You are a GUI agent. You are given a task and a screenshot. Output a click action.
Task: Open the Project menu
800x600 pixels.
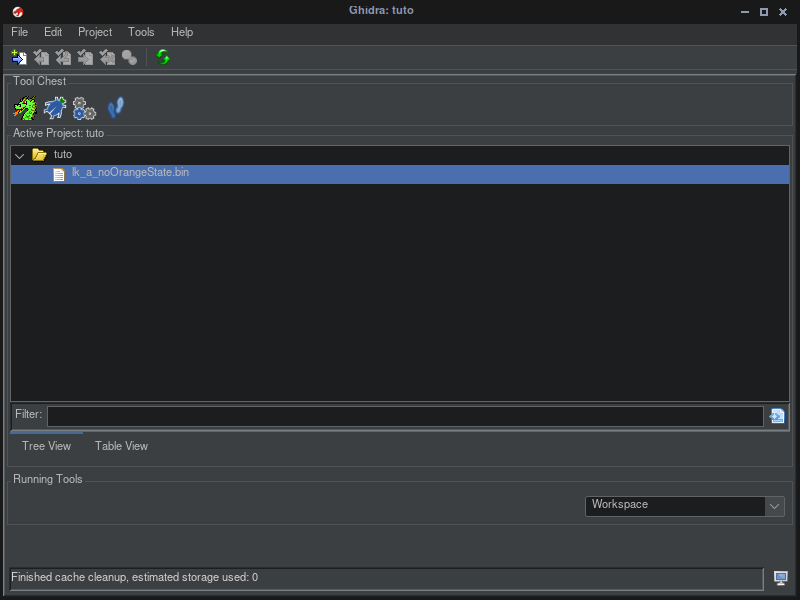pos(95,32)
